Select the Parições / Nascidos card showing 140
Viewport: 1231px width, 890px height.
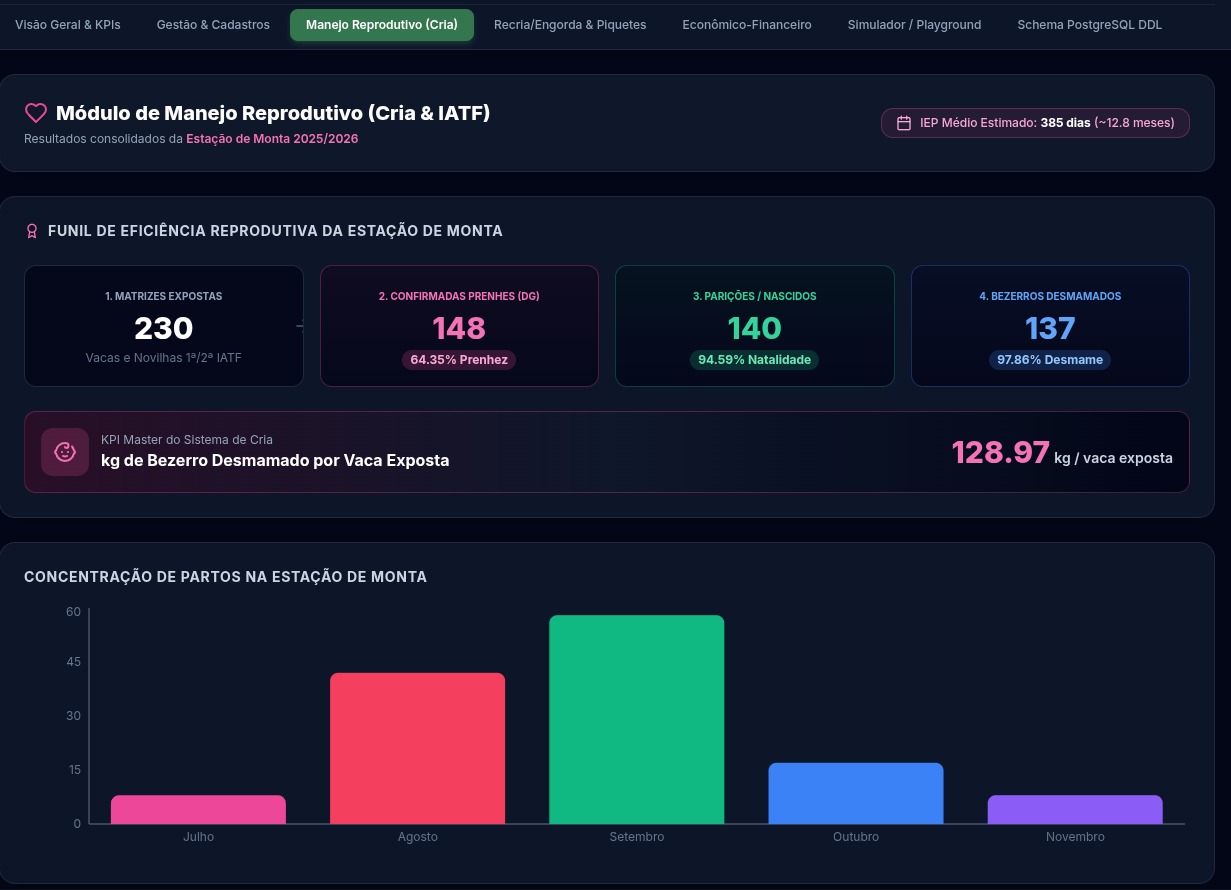(x=754, y=326)
